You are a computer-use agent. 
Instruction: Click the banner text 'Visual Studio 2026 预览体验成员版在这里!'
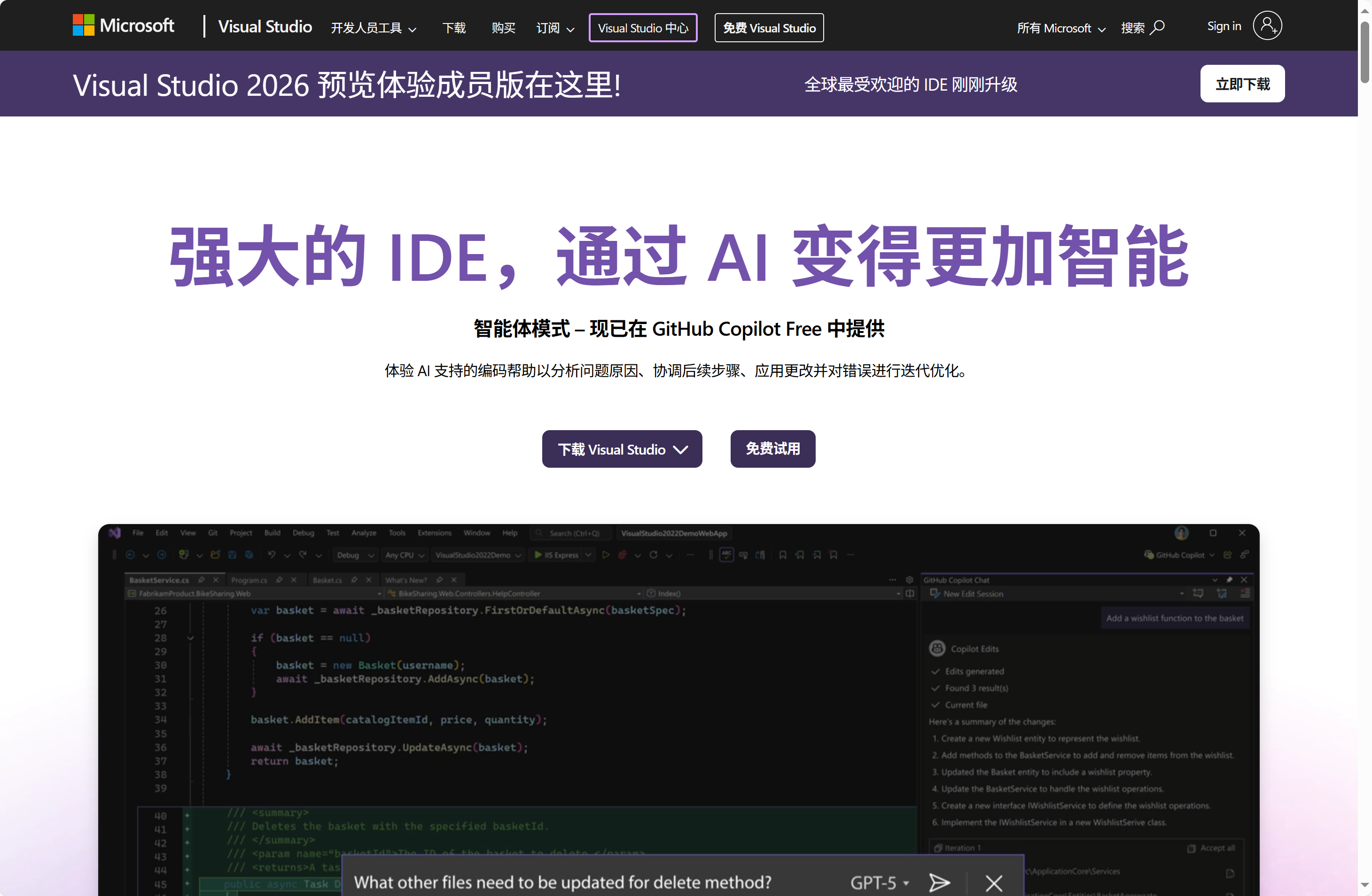(347, 85)
